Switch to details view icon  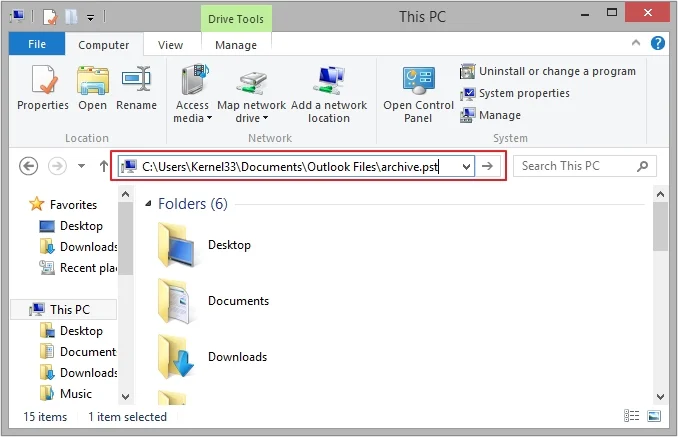(632, 416)
